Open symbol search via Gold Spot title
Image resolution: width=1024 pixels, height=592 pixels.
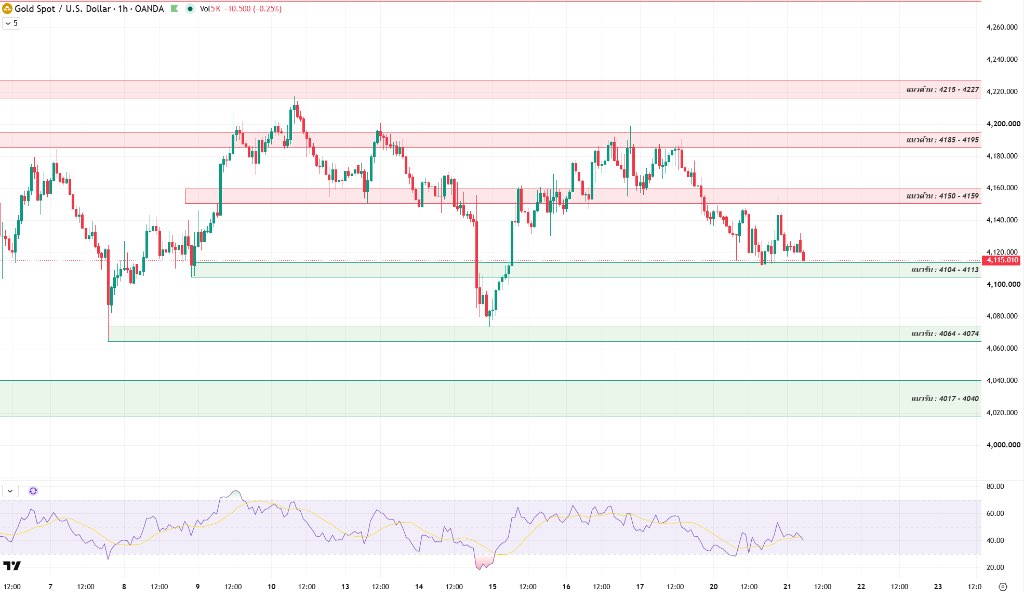coord(89,8)
